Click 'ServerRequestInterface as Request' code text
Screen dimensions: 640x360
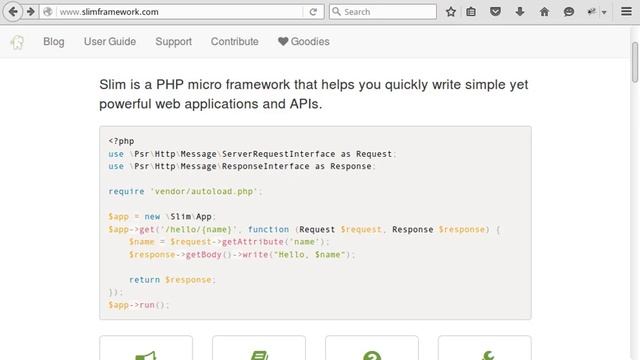[307, 154]
